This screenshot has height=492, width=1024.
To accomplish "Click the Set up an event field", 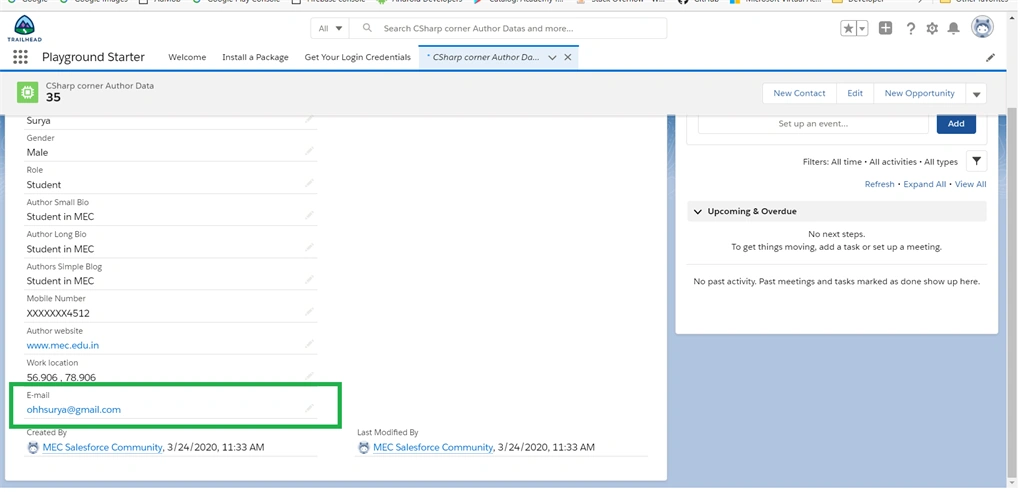I will click(x=813, y=123).
